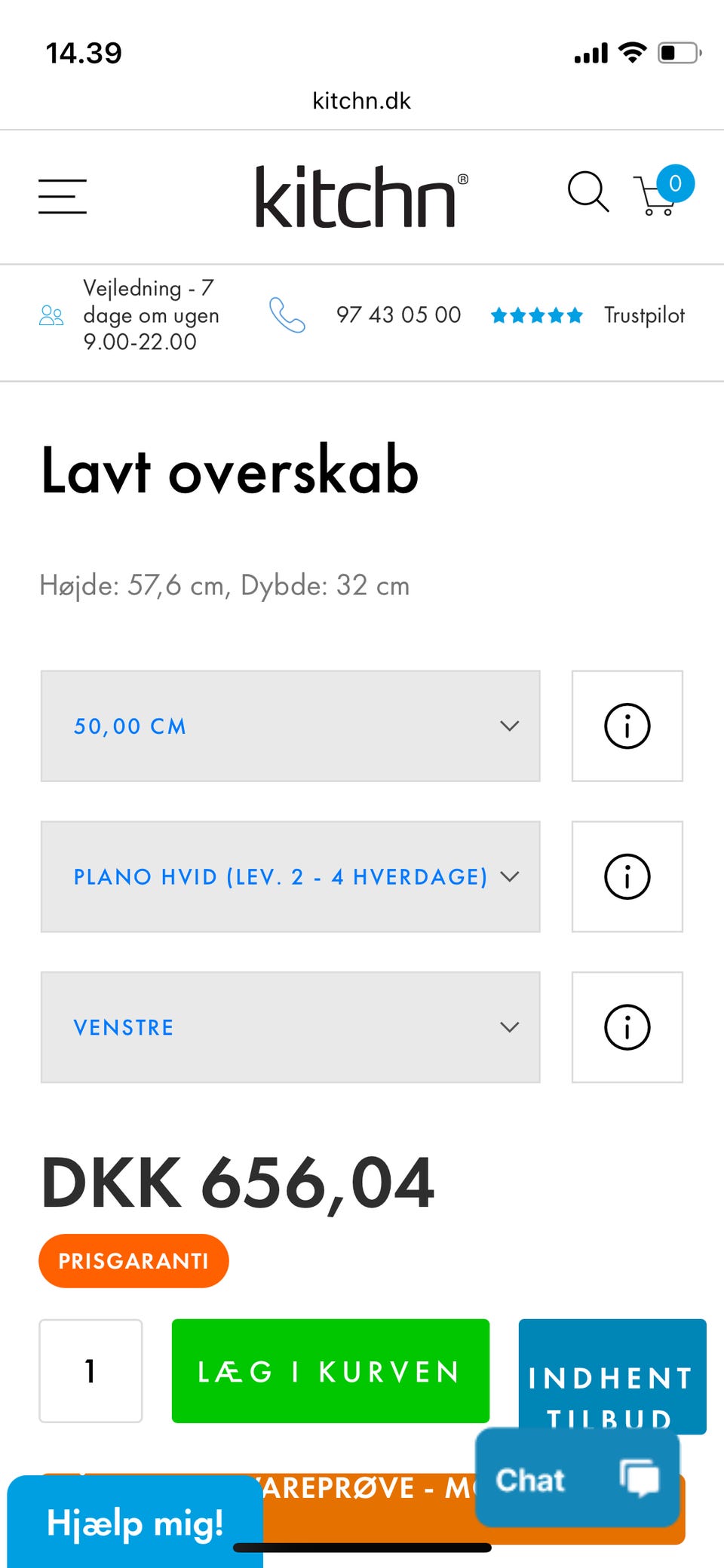
Task: Tap the phone handset icon
Action: 287,315
